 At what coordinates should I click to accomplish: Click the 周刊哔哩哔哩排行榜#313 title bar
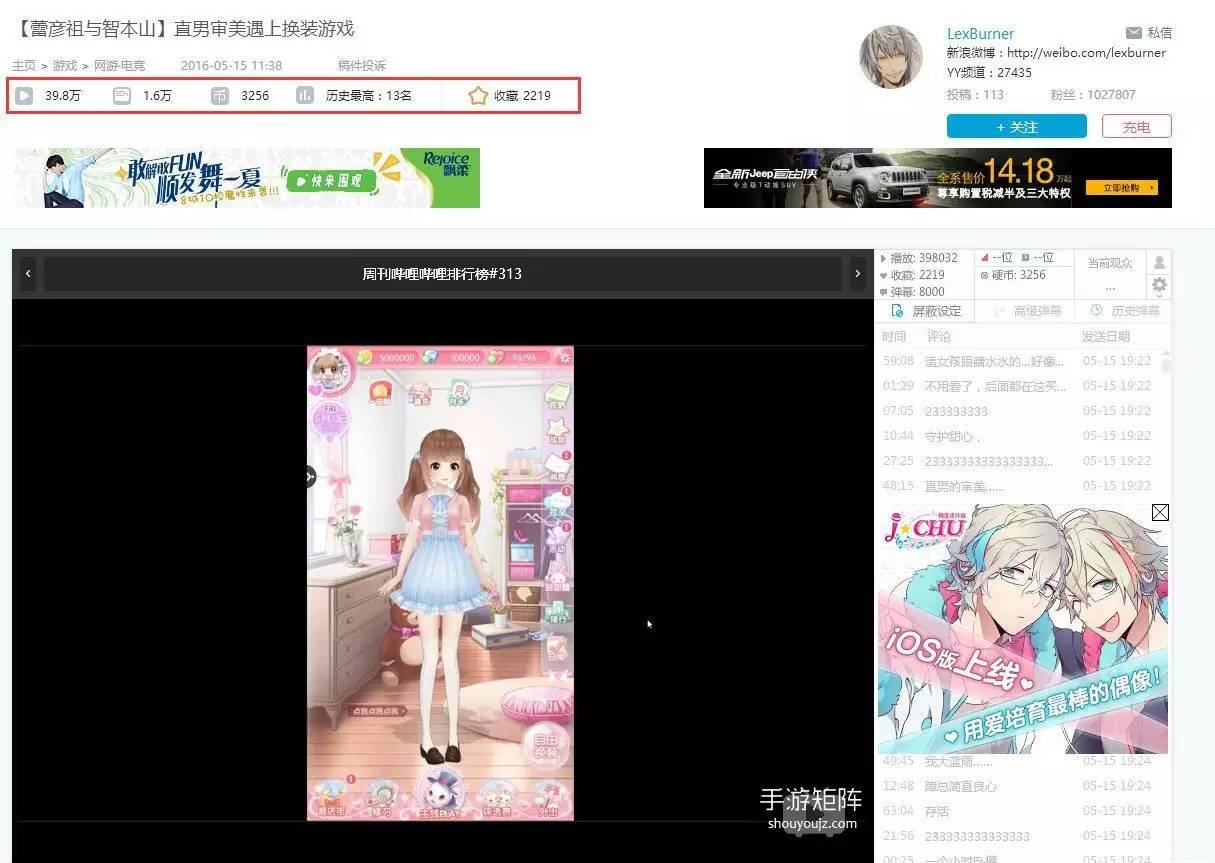[442, 274]
